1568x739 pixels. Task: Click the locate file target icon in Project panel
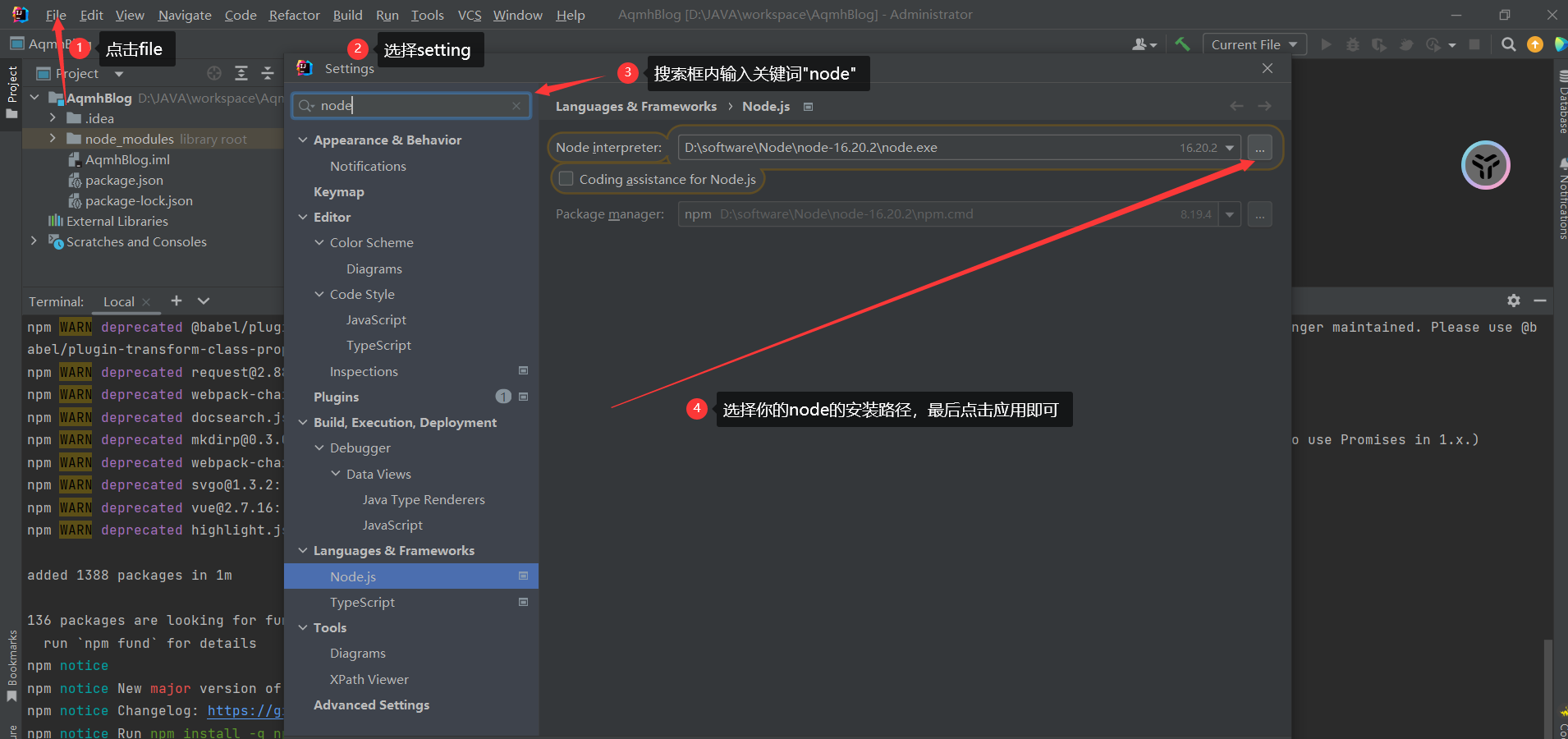[214, 73]
